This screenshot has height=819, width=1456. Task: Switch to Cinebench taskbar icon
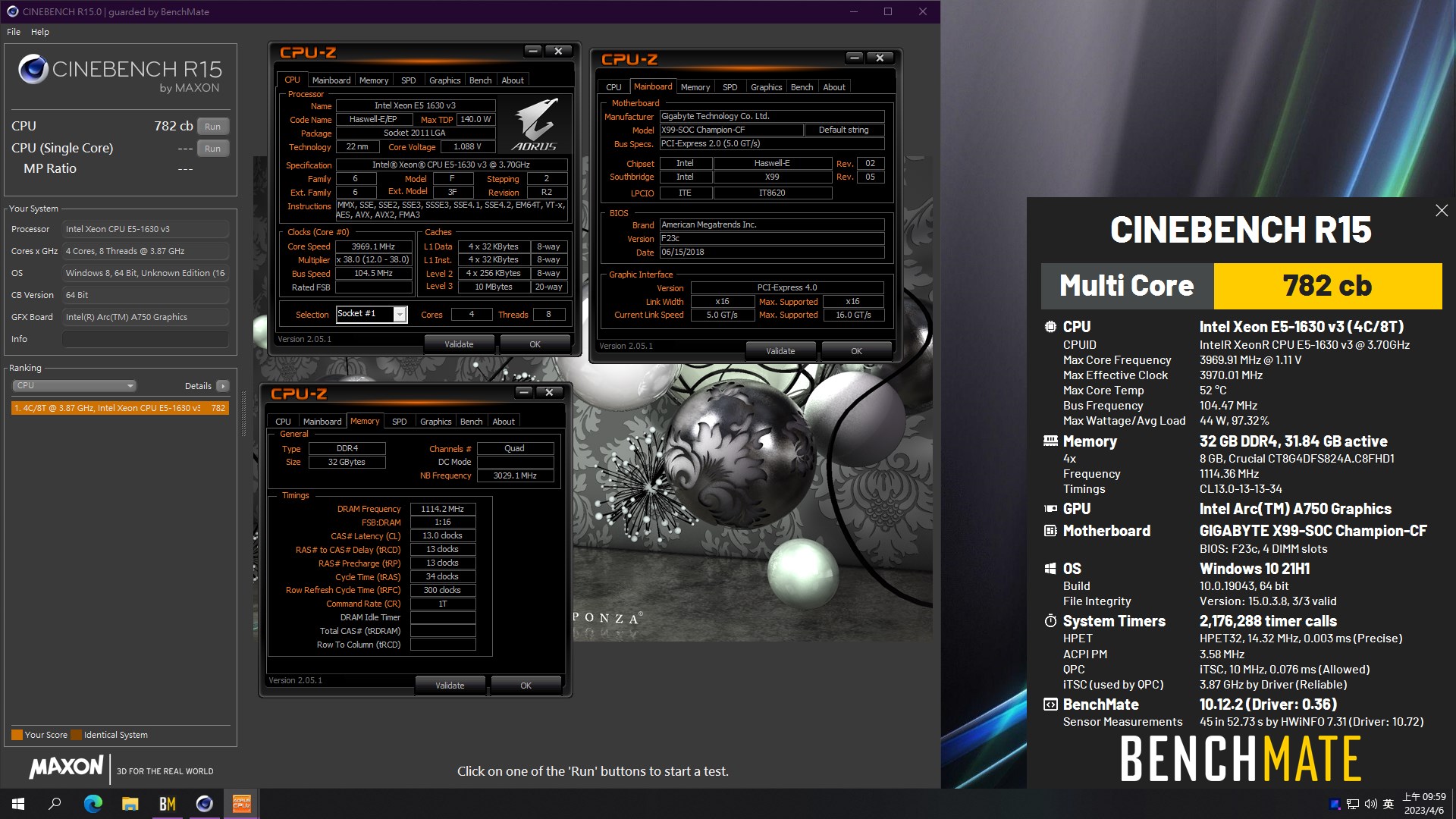[x=205, y=804]
